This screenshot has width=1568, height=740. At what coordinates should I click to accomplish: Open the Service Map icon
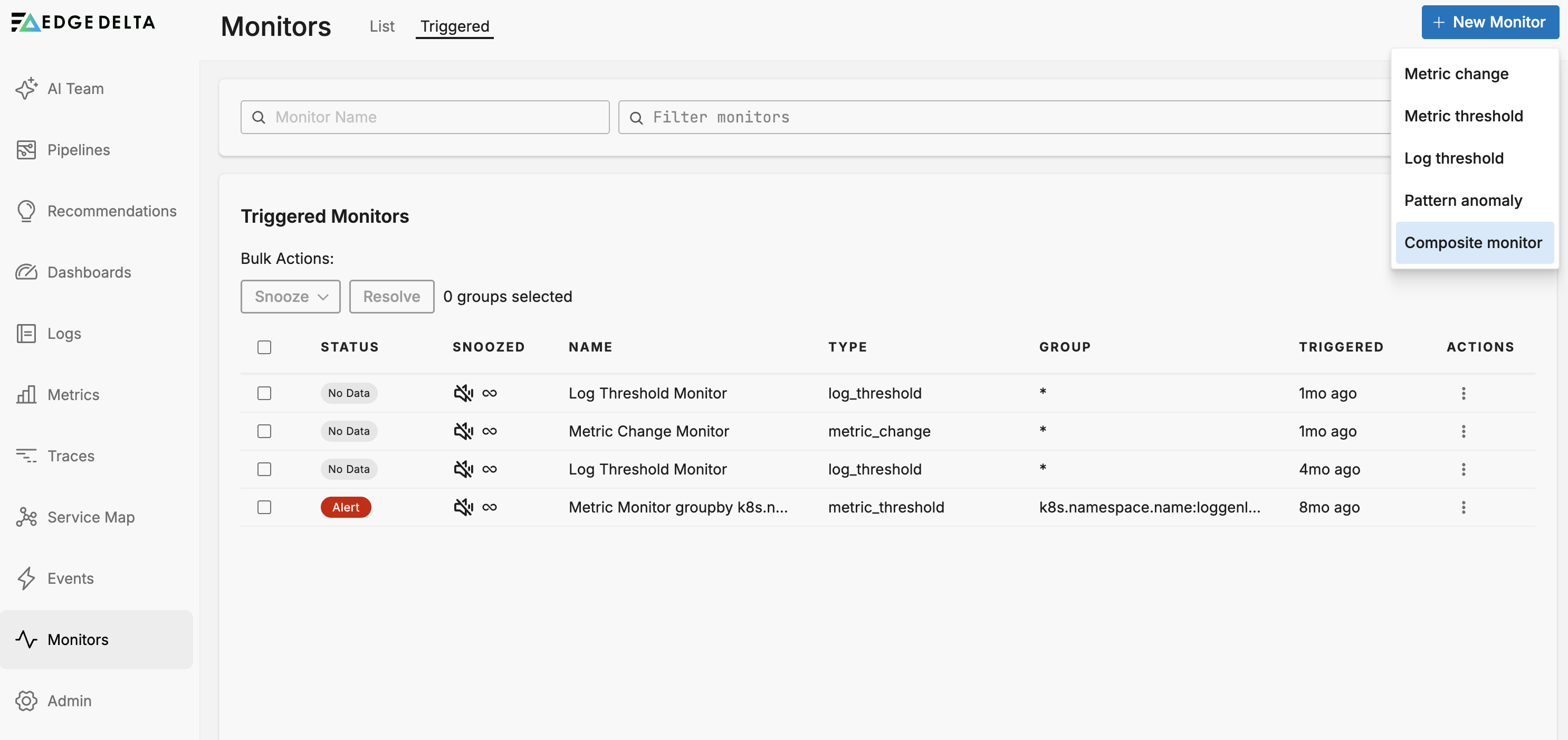pos(27,517)
